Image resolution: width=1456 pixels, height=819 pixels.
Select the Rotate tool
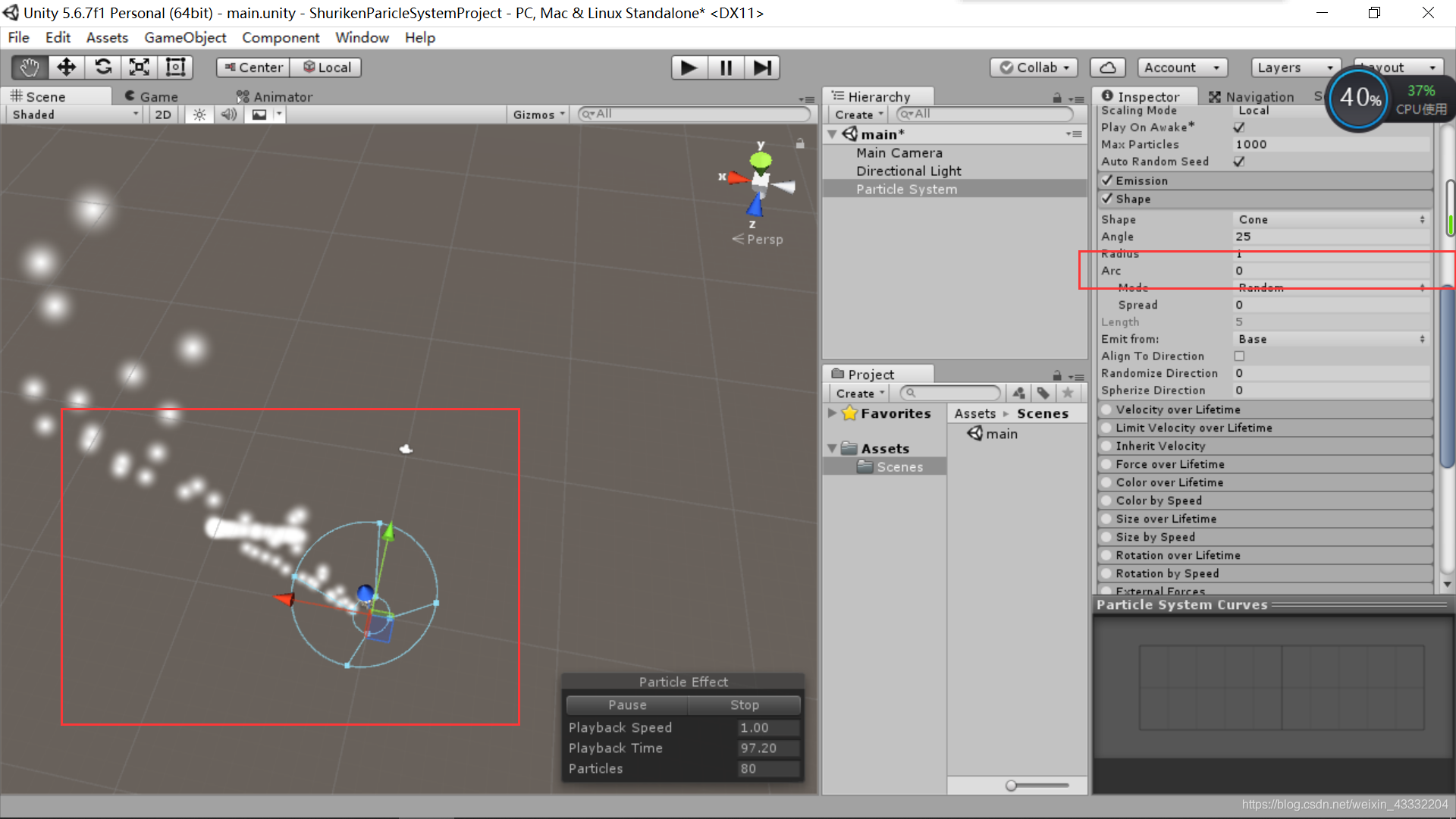tap(102, 67)
